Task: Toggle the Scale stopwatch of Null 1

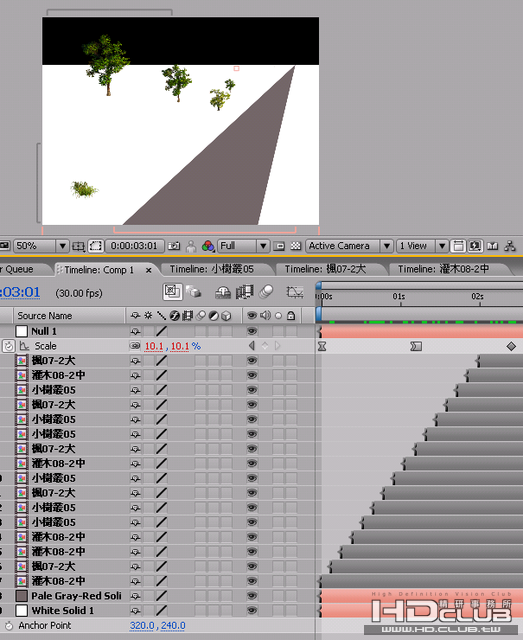Action: [9, 346]
